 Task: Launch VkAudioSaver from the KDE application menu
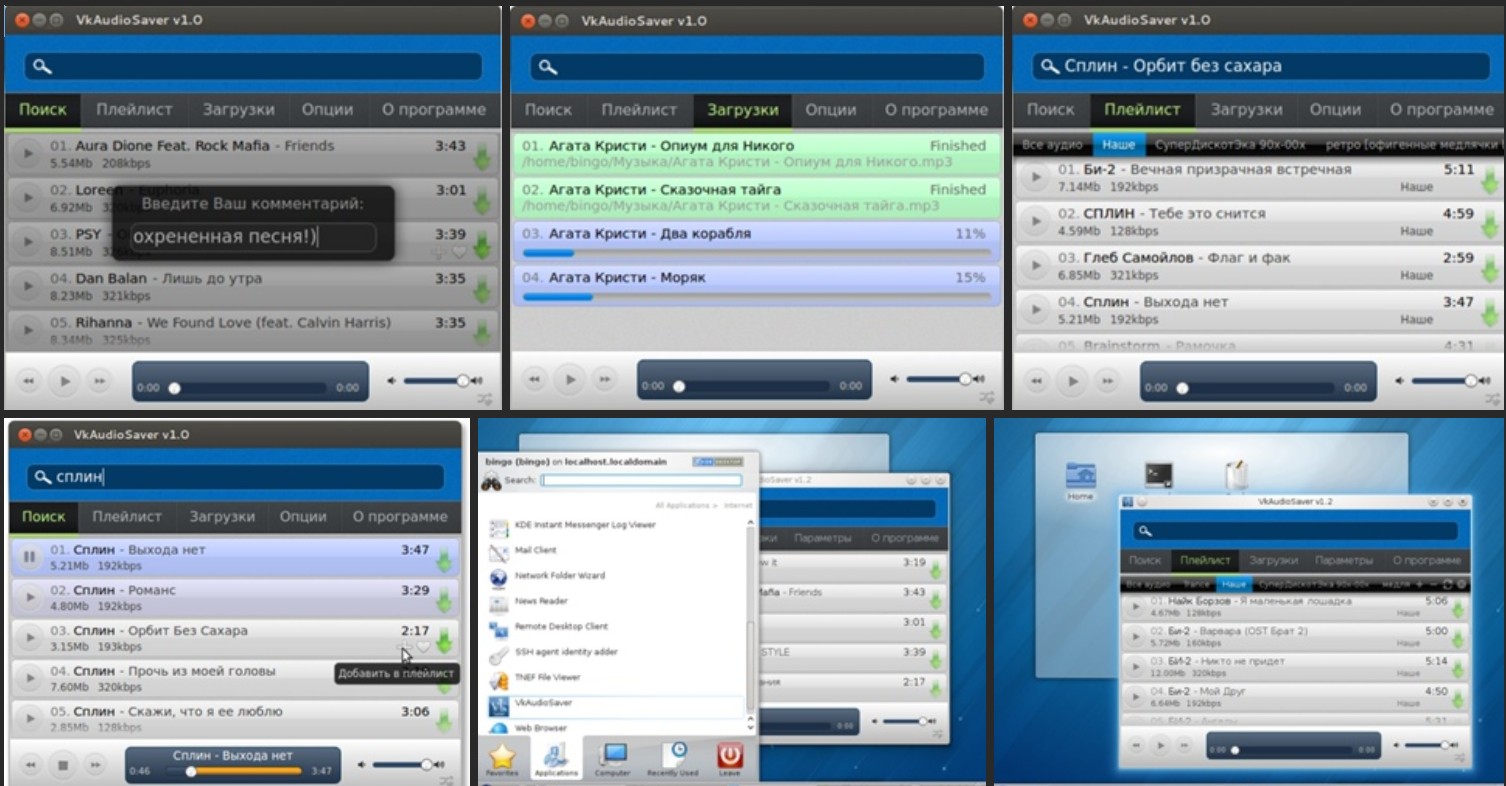click(614, 705)
